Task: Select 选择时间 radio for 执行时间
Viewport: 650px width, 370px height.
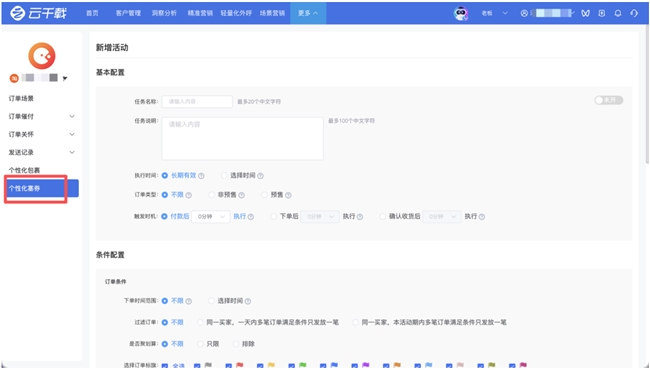Action: point(224,176)
